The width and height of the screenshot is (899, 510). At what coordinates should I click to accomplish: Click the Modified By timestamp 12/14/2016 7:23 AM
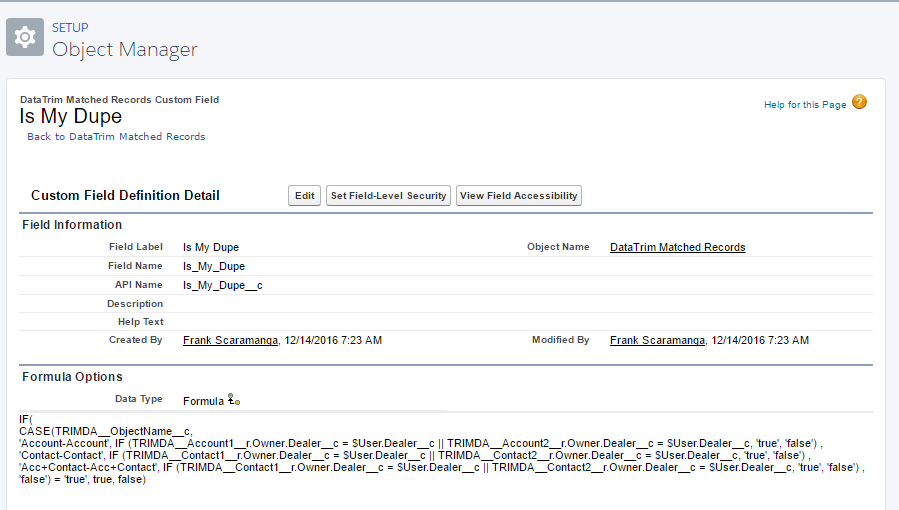760,340
